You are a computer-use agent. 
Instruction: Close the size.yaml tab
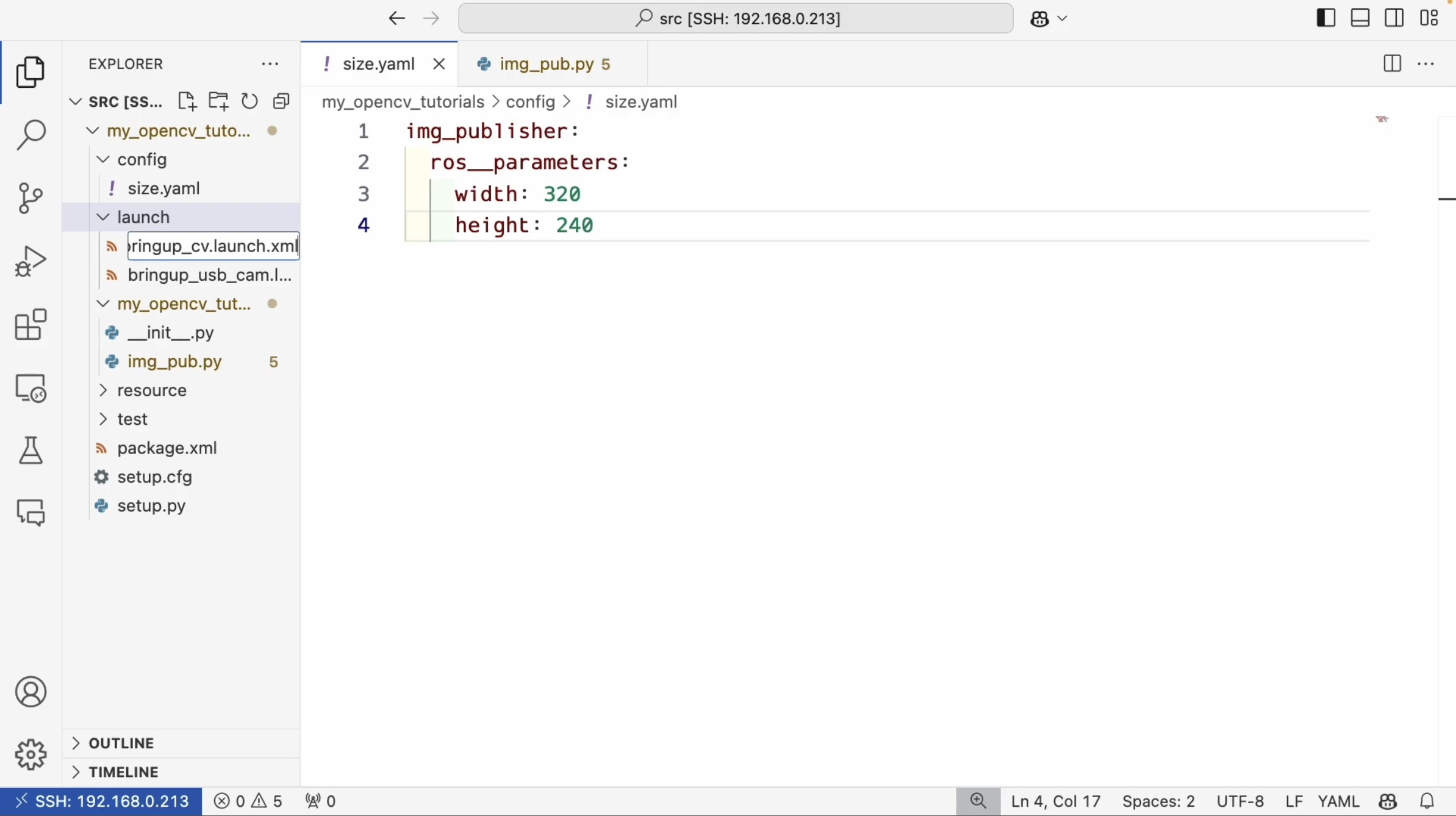(x=439, y=64)
